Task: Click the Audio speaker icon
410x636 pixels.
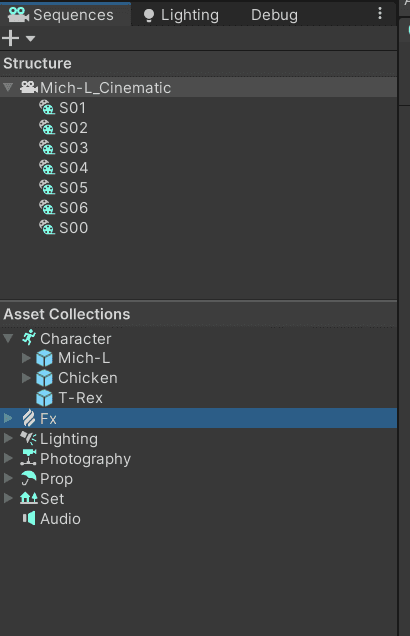Action: coord(29,518)
